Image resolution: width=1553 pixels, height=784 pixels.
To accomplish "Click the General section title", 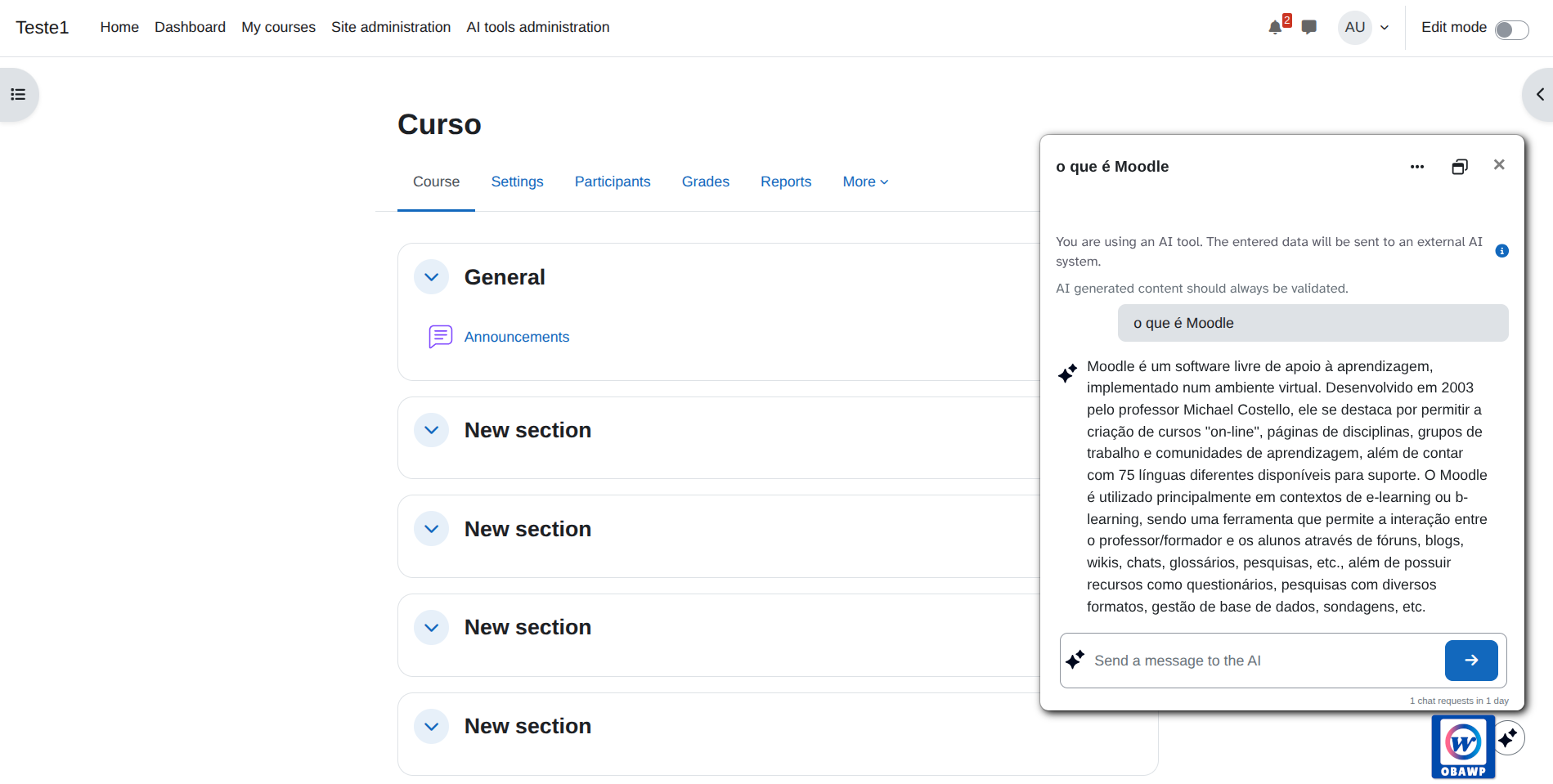I will (505, 277).
